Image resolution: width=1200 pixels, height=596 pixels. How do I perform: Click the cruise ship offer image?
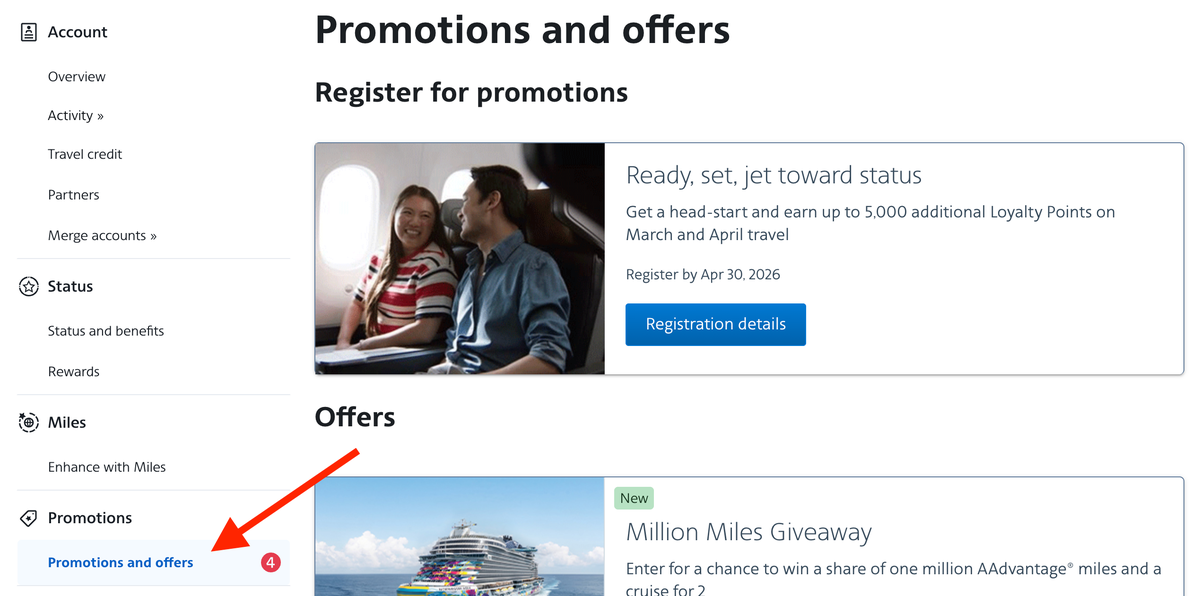coord(459,545)
